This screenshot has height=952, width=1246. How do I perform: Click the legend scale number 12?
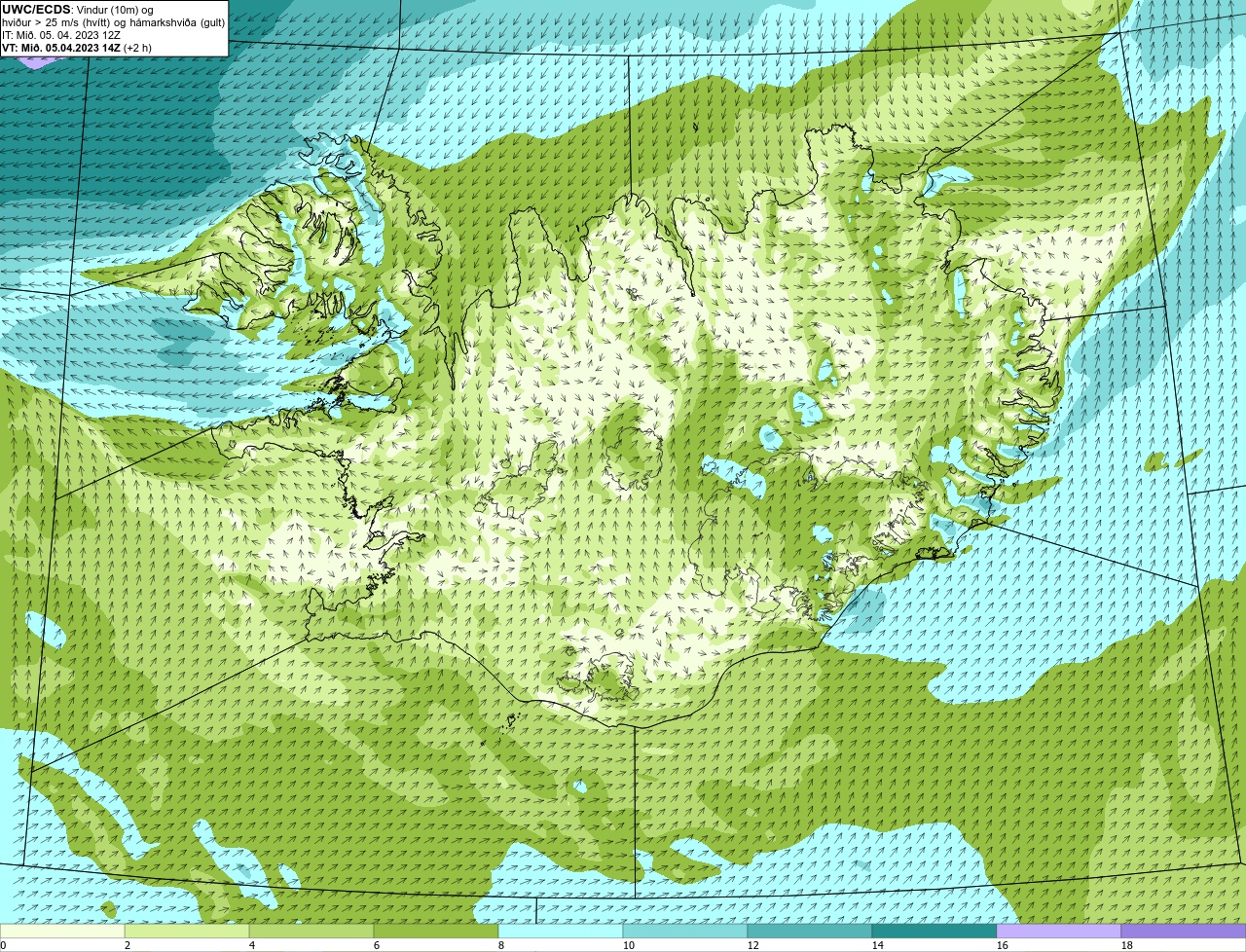coord(753,945)
